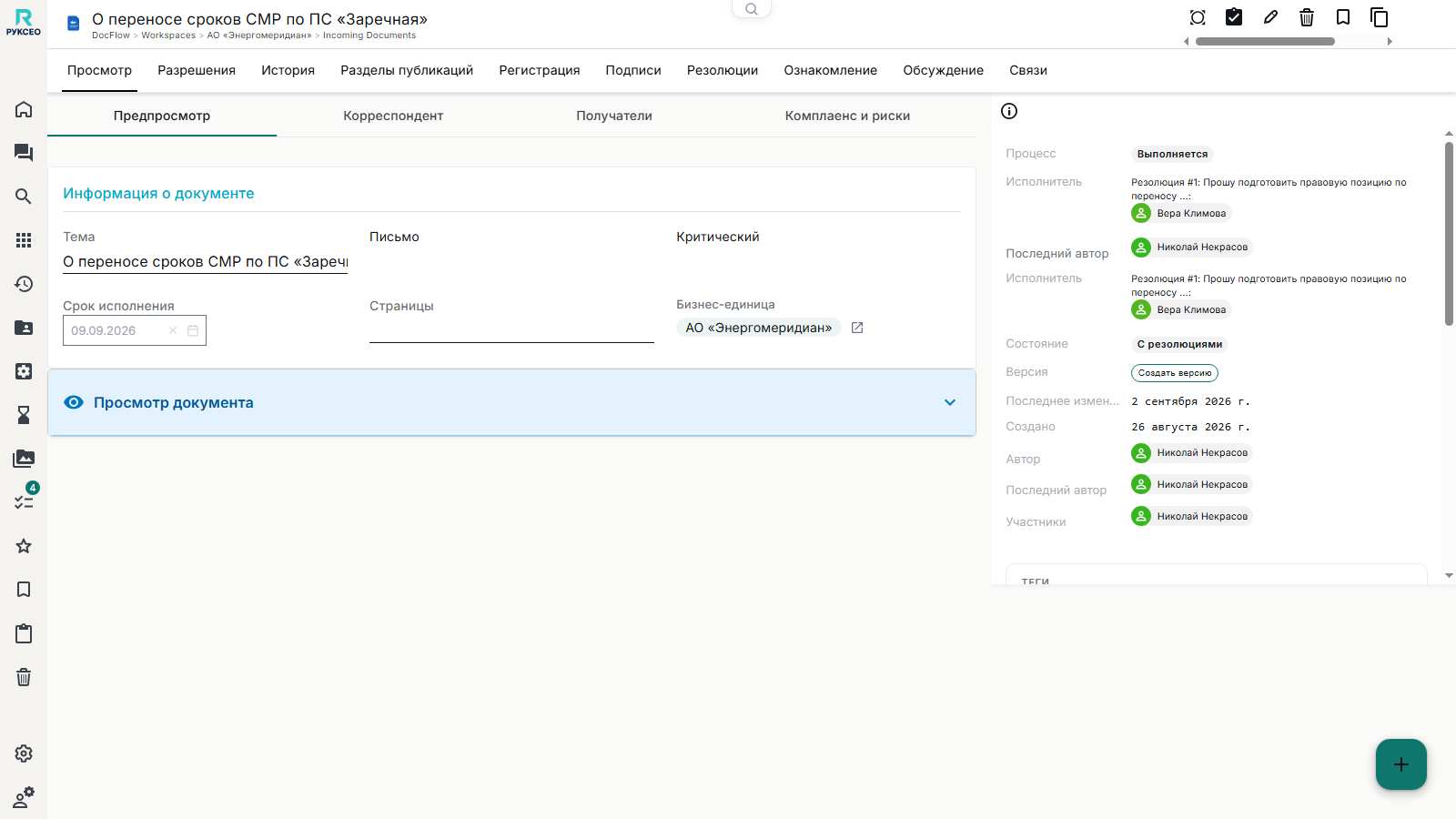
Task: Expand the Просмотр документа section chevron
Action: [x=950, y=402]
